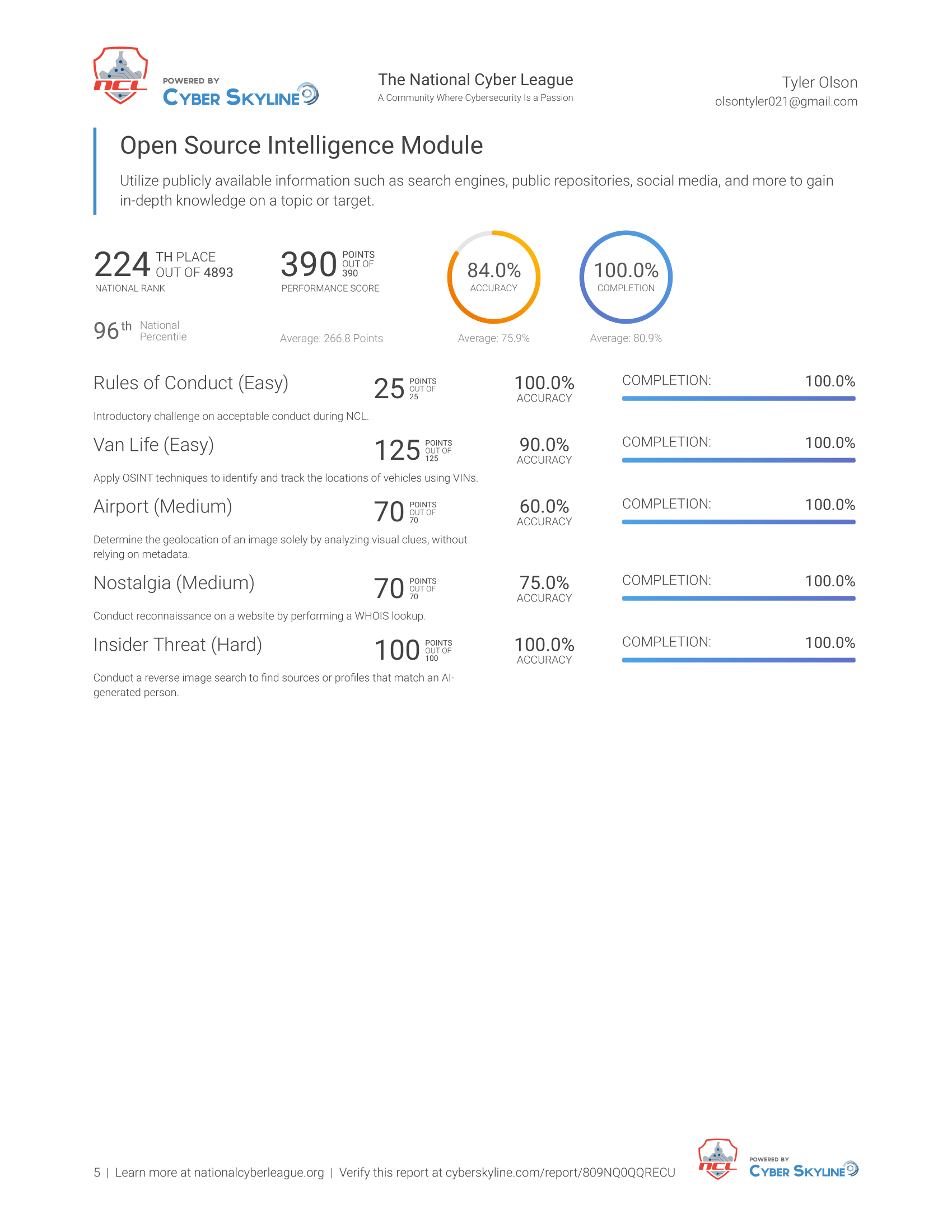
Task: Click the Airport completion progress bar
Action: tap(738, 522)
